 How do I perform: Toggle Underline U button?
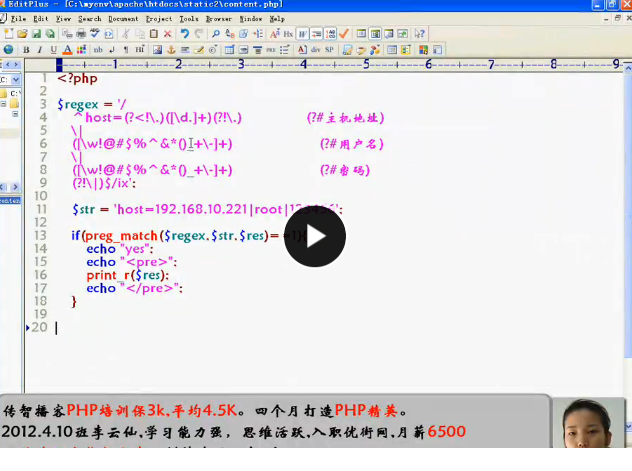coord(53,50)
